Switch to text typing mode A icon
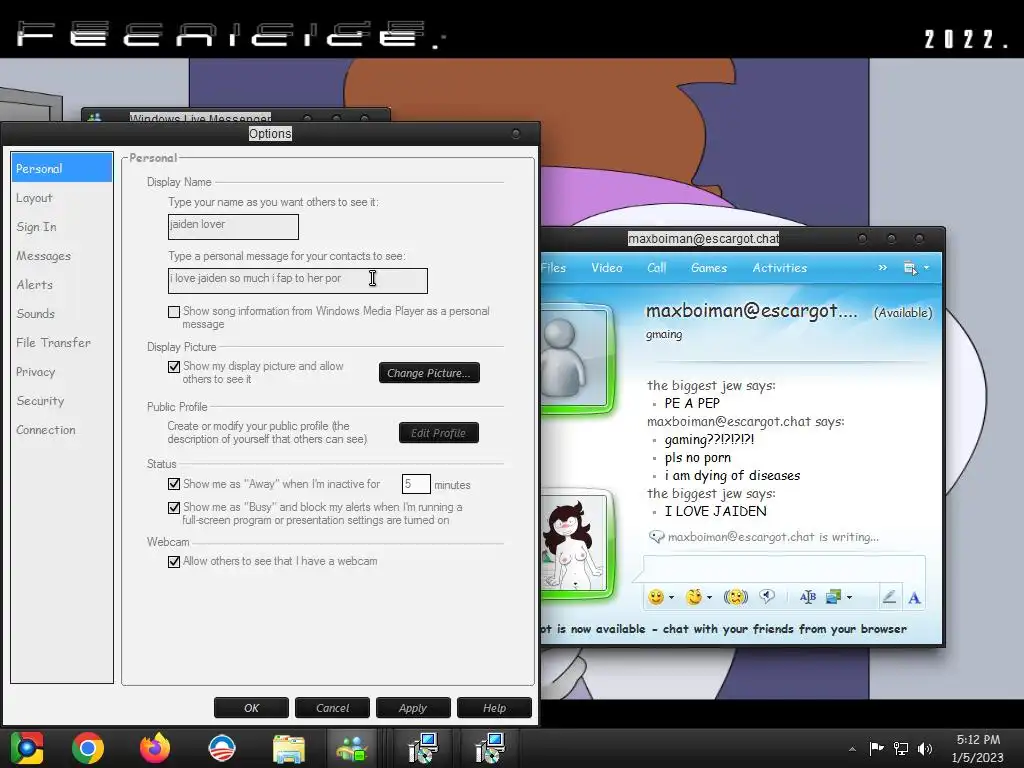The width and height of the screenshot is (1024, 768). tap(914, 598)
